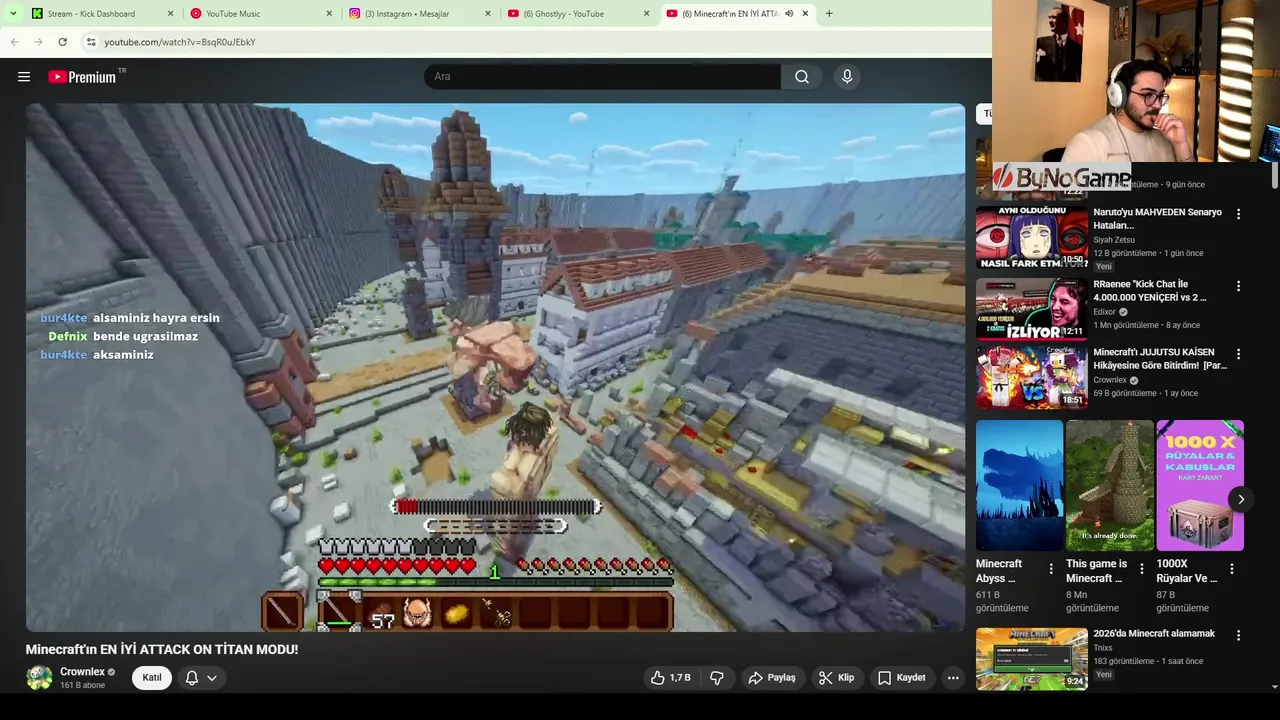Open options for This game is Minecraft short
Viewport: 1280px width, 720px height.
pos(1141,569)
